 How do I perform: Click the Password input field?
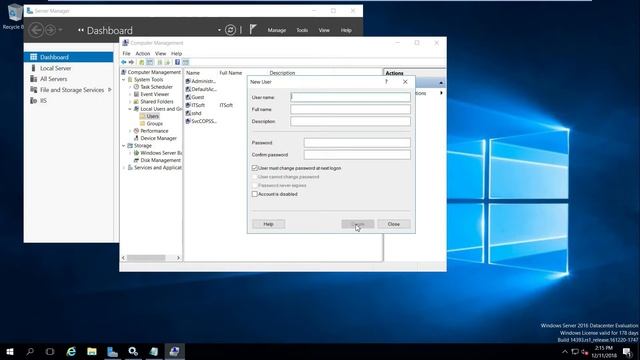click(357, 142)
